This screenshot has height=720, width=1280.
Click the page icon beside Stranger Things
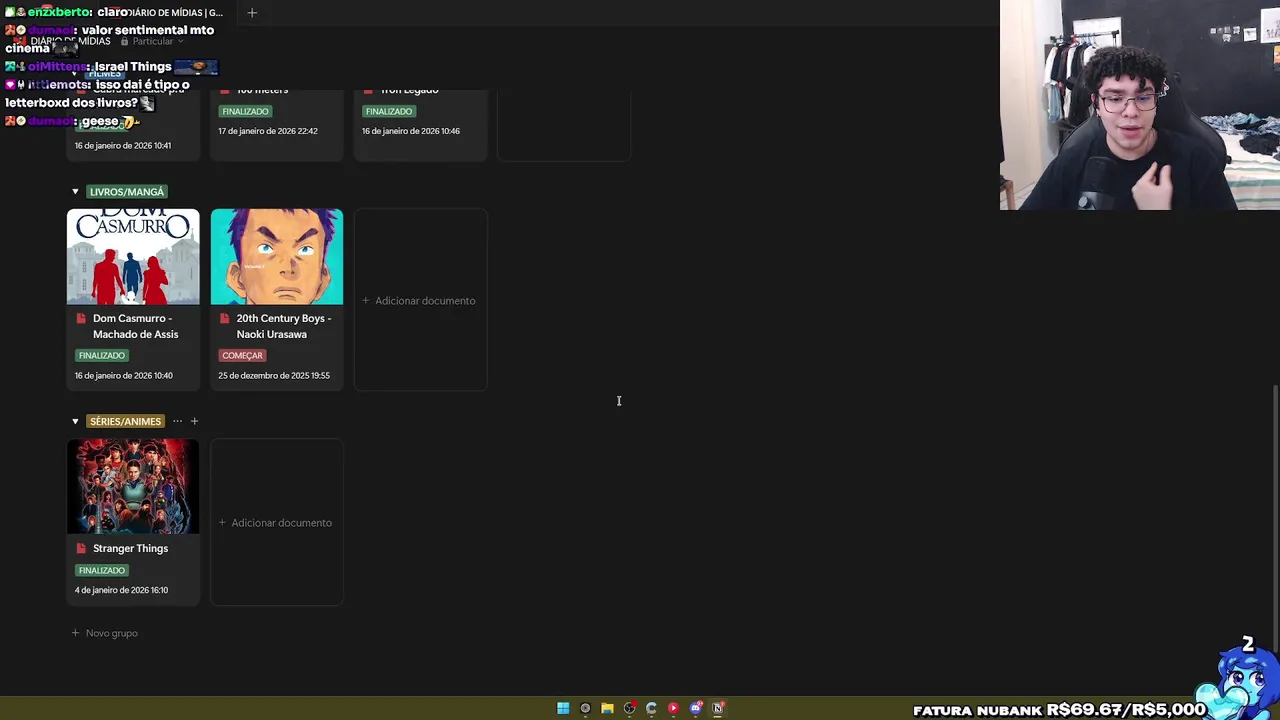(x=82, y=548)
